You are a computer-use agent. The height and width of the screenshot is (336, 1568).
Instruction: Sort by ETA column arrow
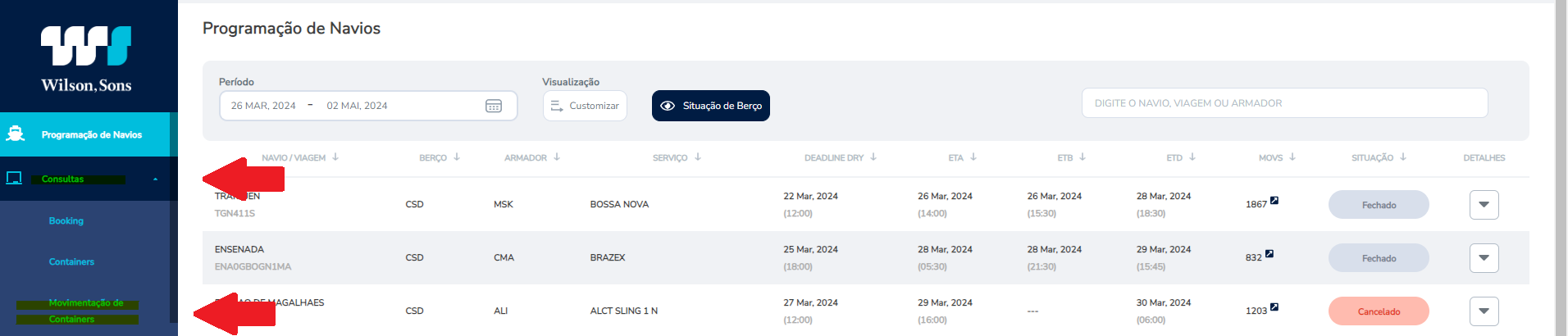[x=973, y=157]
